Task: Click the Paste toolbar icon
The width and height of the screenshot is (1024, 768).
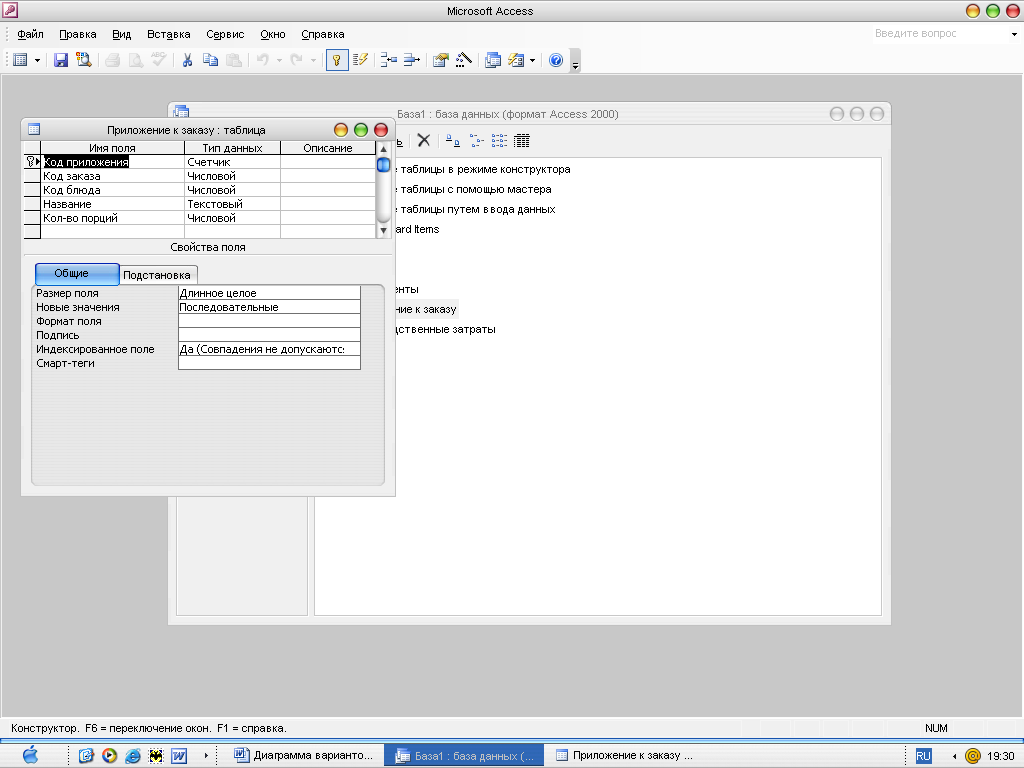Action: point(234,60)
